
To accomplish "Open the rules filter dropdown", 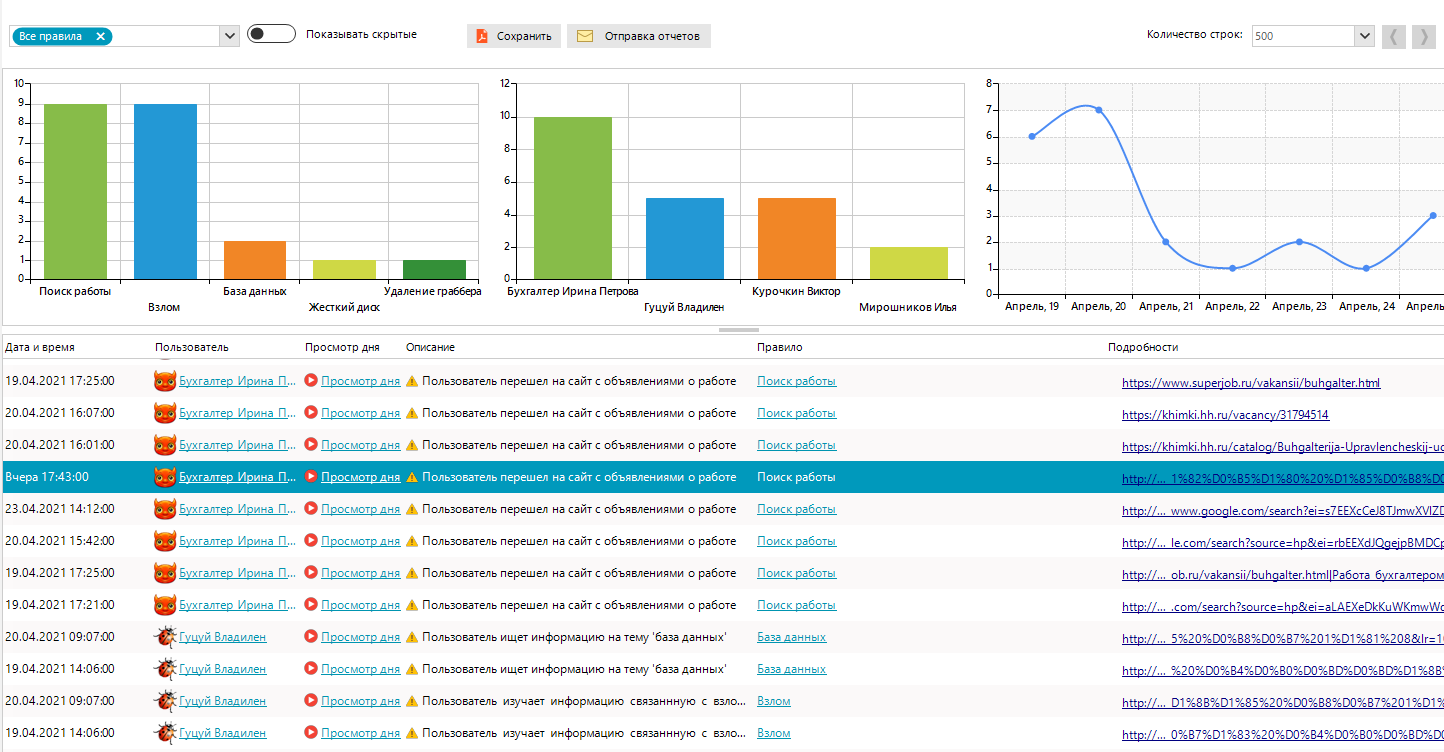I will click(230, 36).
